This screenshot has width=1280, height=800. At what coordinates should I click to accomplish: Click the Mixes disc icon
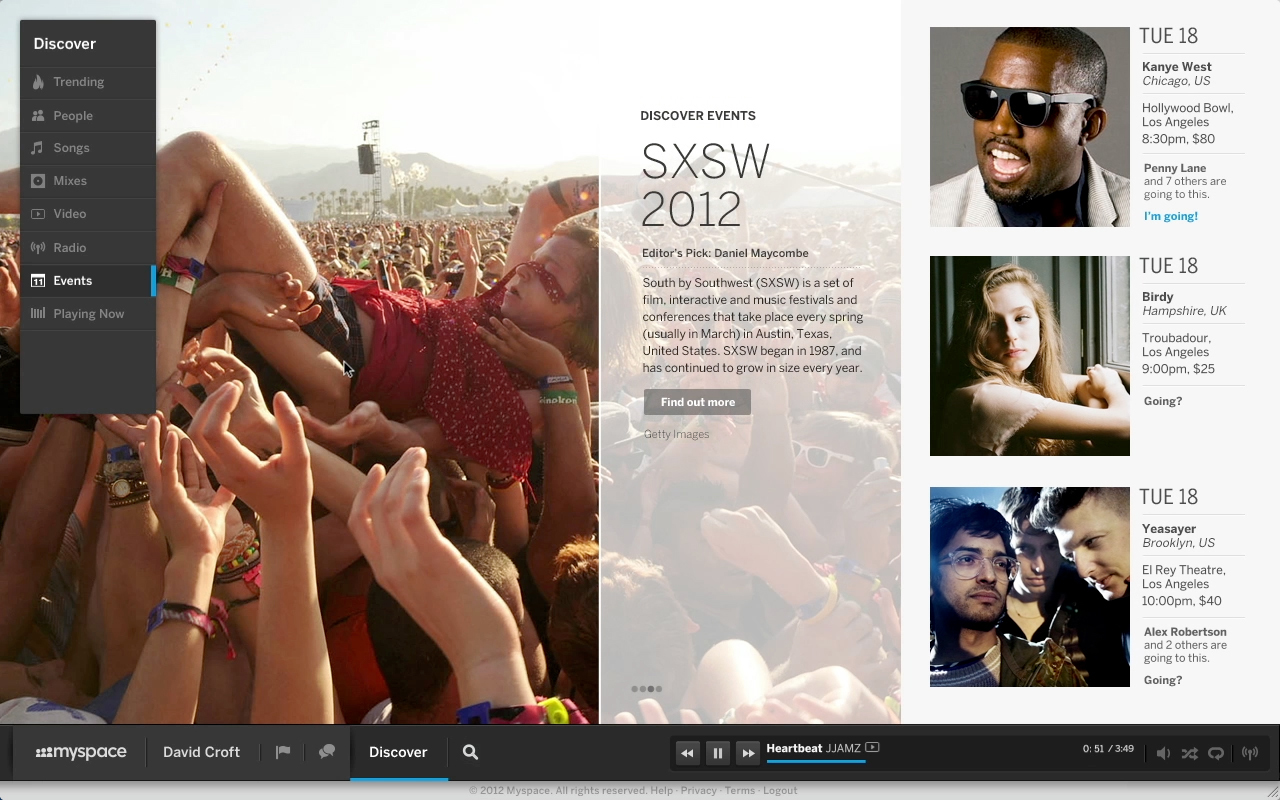[x=38, y=181]
